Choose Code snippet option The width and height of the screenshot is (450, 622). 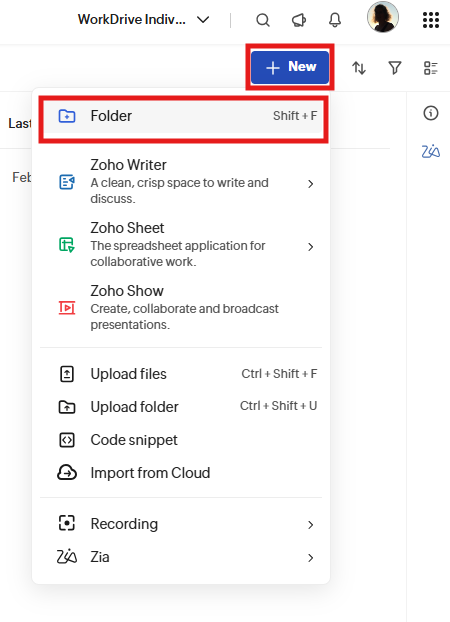[181, 440]
